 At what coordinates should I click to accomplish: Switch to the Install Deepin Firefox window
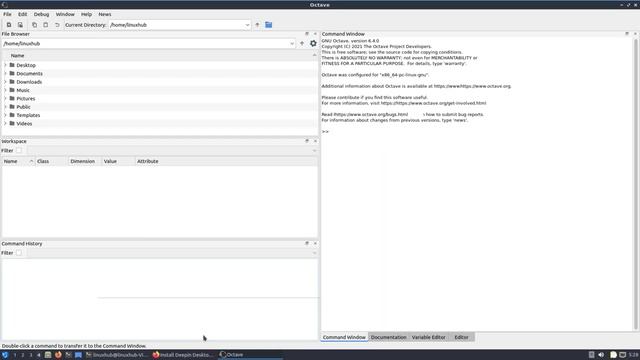183,355
